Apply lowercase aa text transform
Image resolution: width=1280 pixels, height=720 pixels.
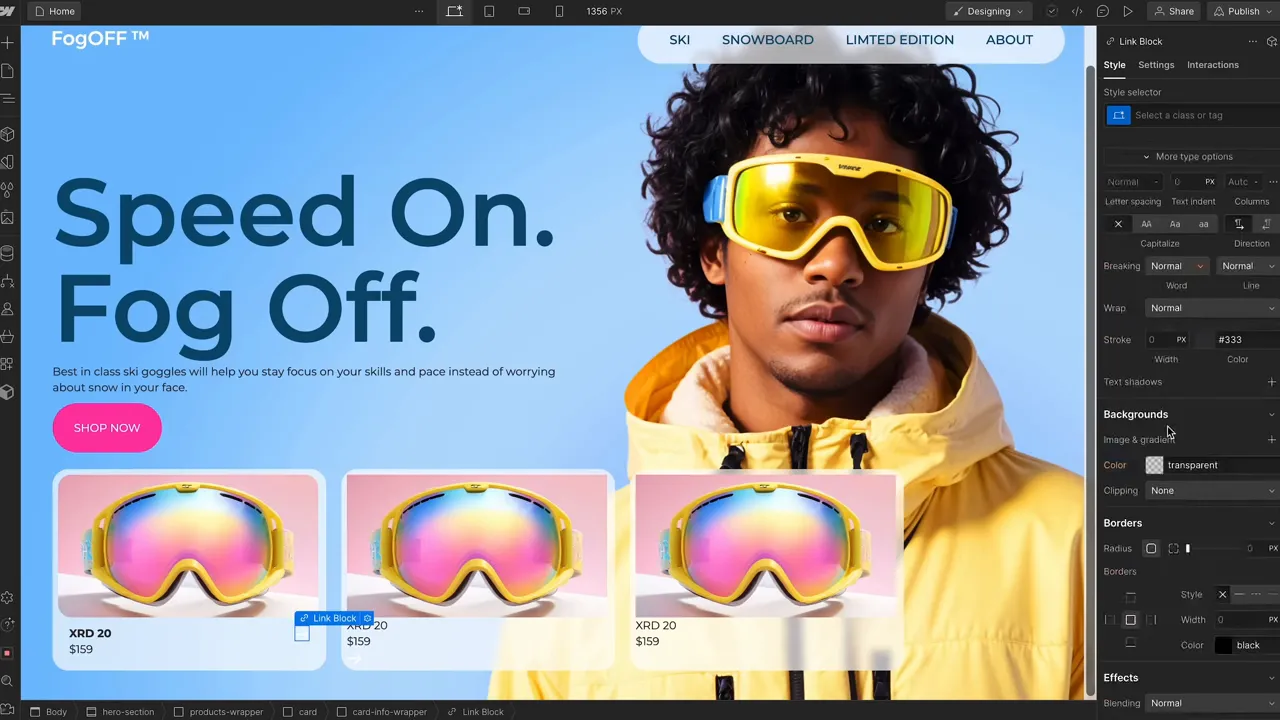pos(1203,224)
